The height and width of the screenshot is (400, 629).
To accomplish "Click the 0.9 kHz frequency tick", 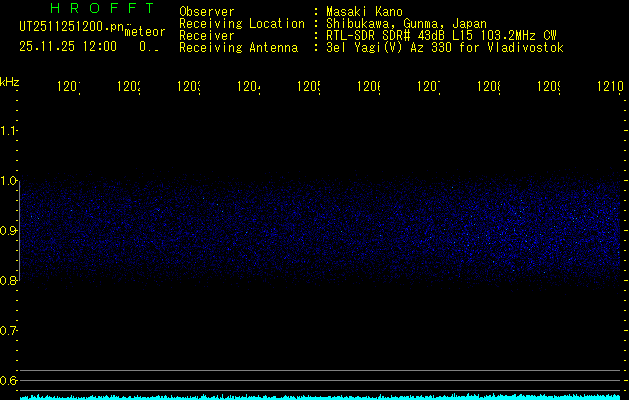I will pyautogui.click(x=9, y=231).
